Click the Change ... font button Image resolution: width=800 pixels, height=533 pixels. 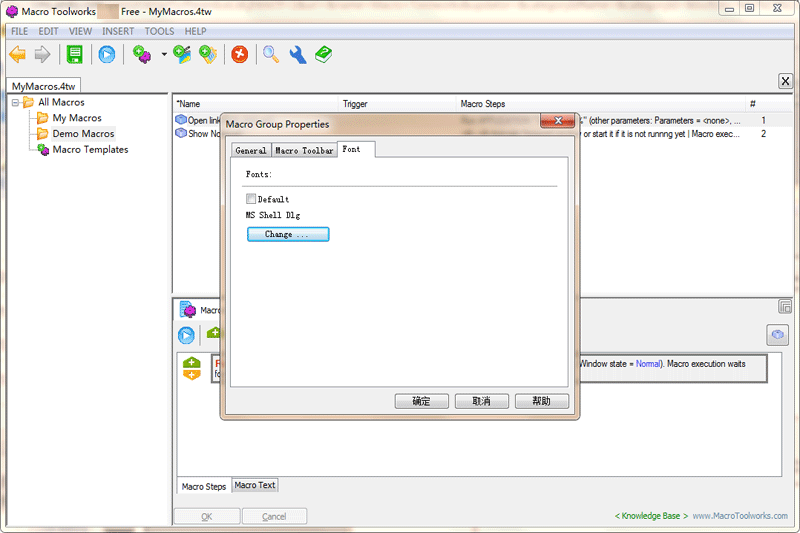(288, 234)
